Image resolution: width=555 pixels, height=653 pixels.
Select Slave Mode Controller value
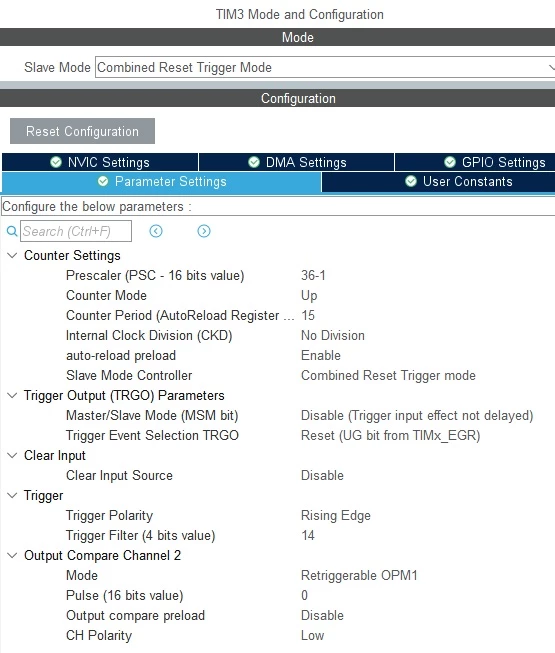[388, 375]
